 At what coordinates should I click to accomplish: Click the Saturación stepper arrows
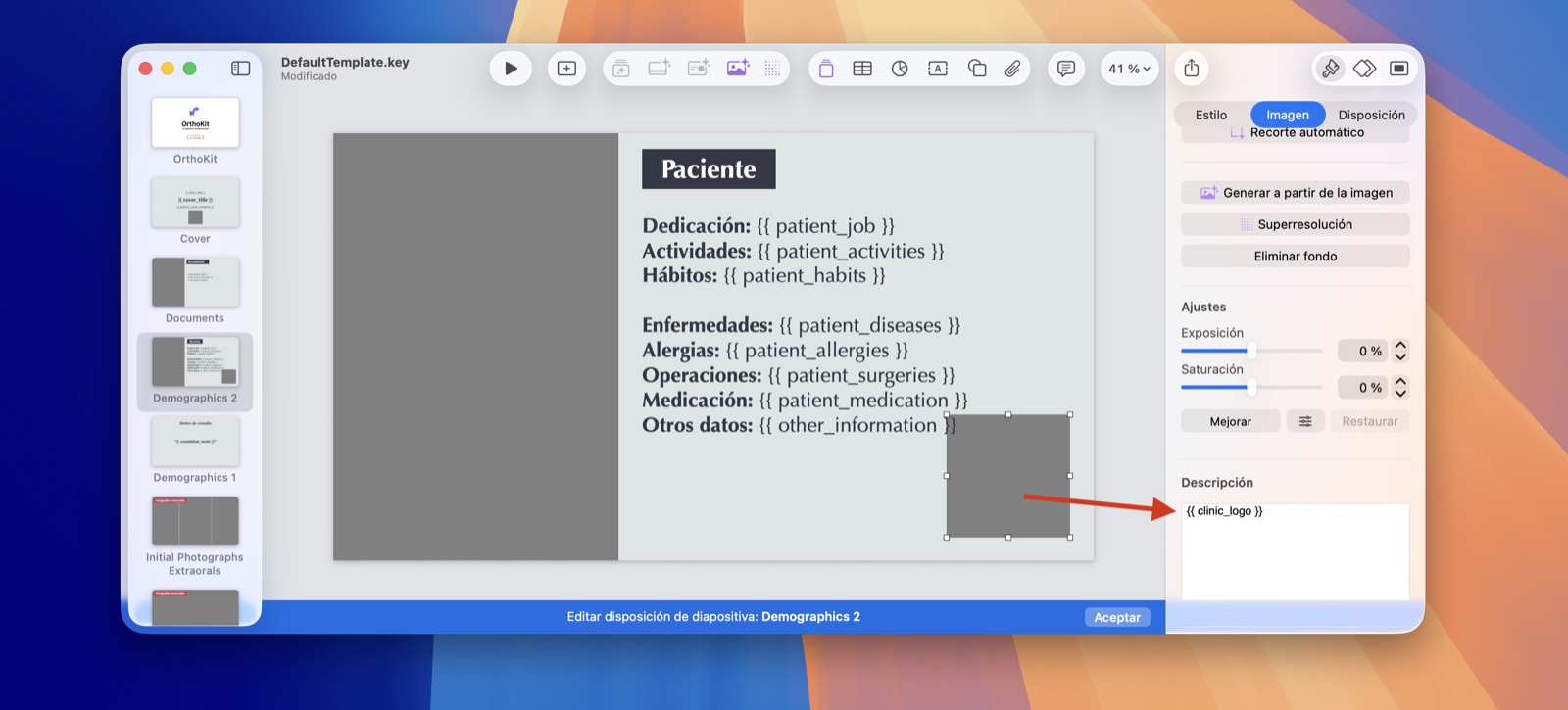point(1400,388)
